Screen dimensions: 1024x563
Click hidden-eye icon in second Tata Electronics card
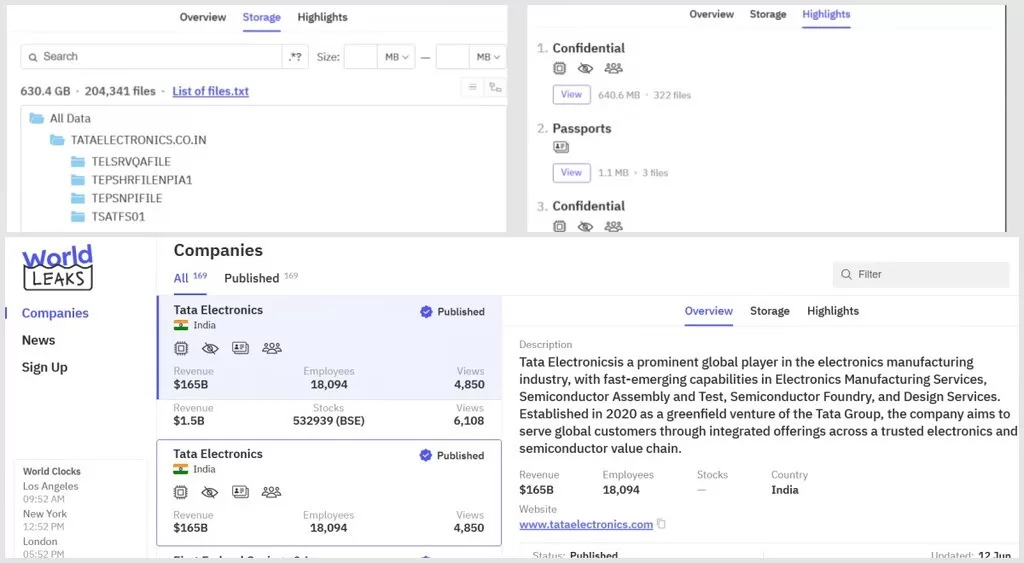[210, 492]
